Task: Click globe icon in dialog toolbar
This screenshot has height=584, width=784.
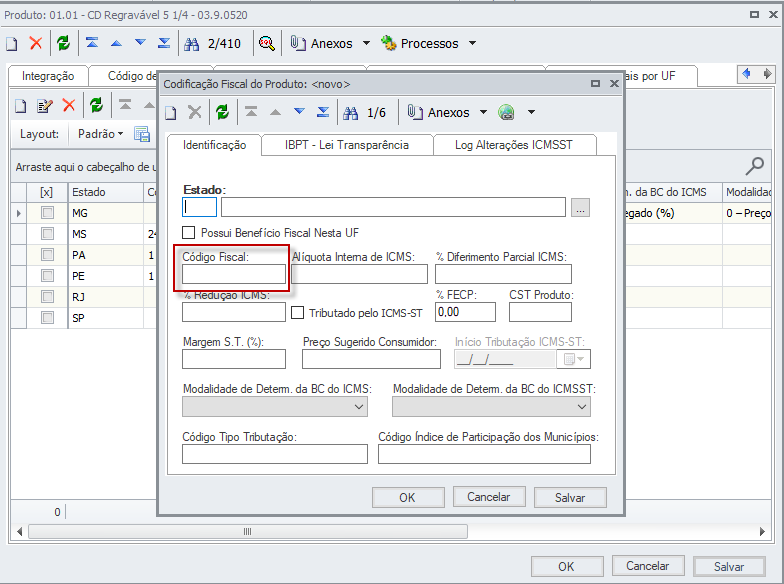Action: click(506, 112)
